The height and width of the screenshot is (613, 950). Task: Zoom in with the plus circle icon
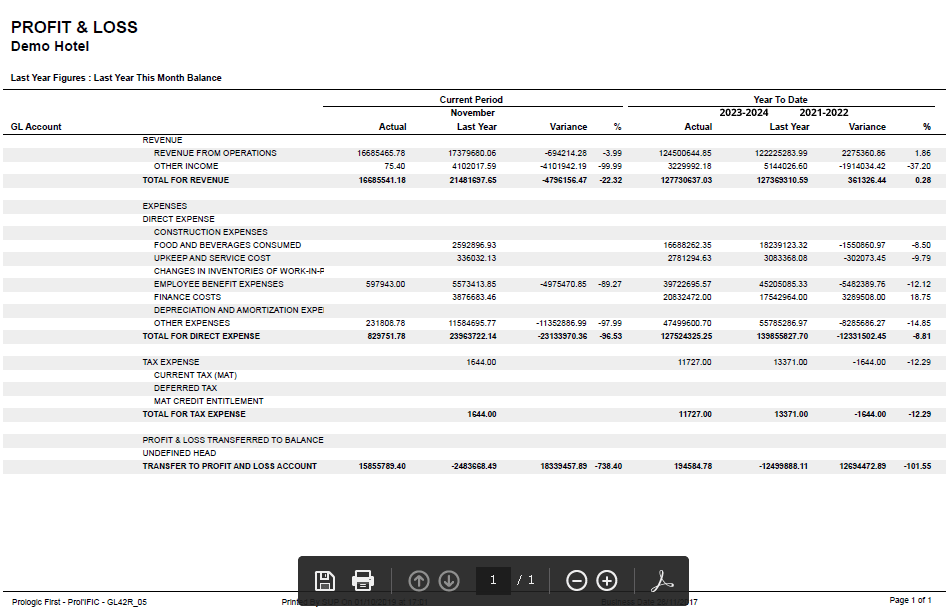(x=606, y=581)
